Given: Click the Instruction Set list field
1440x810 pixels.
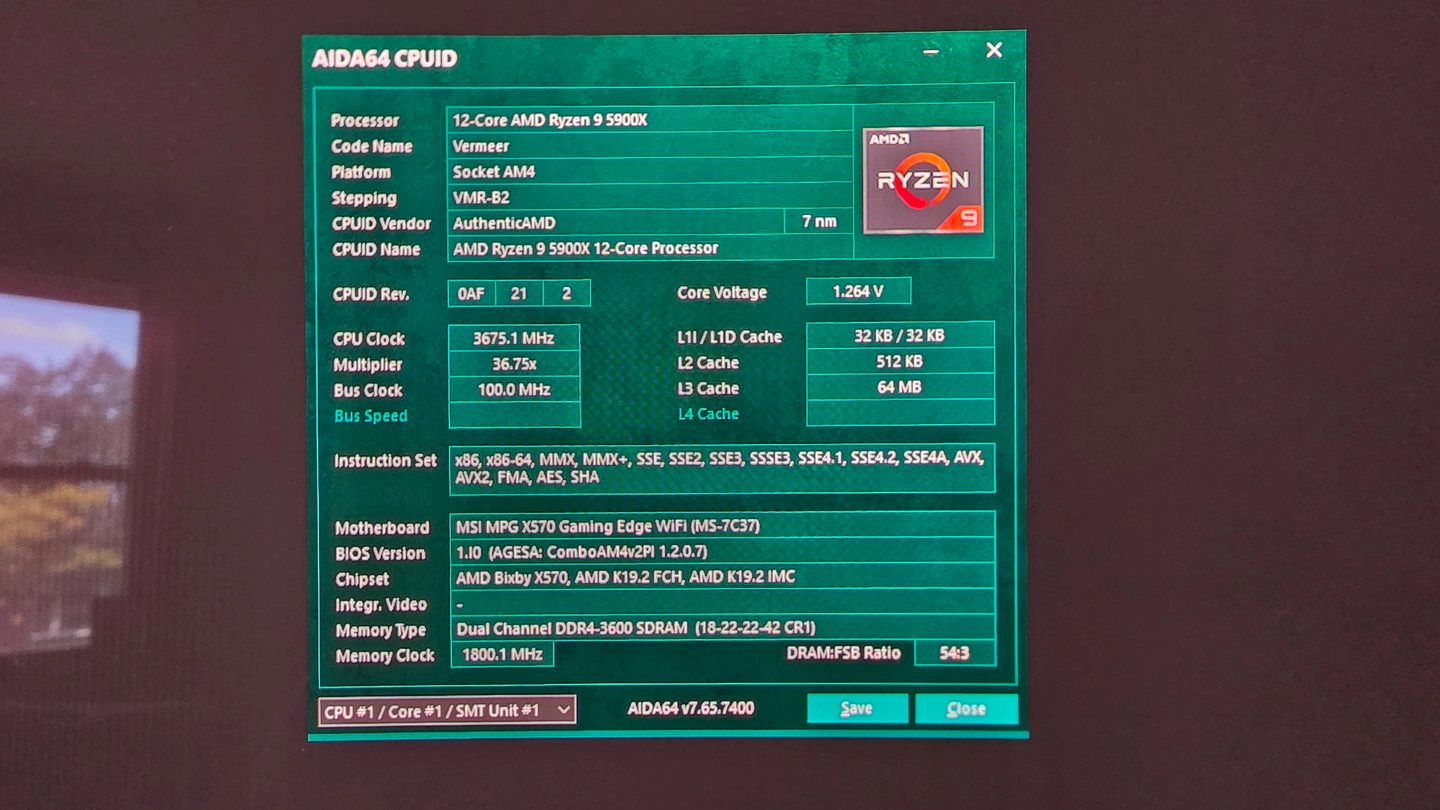Looking at the screenshot, I should (722, 468).
